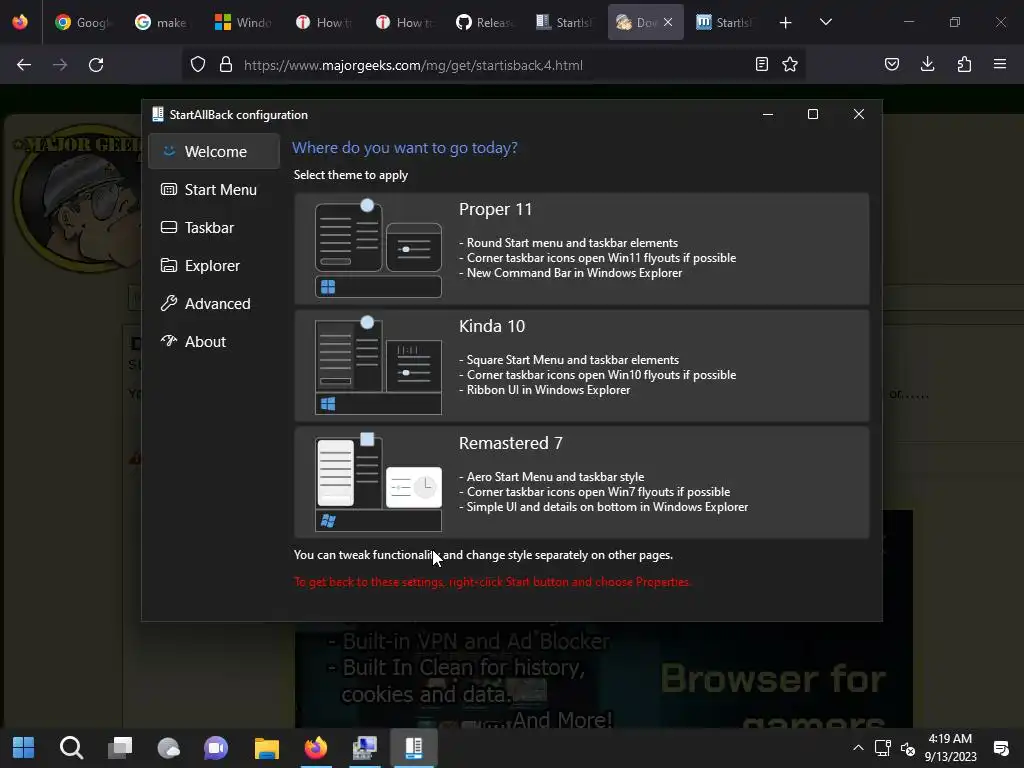
Task: Open the Windows Start button
Action: pyautogui.click(x=24, y=748)
